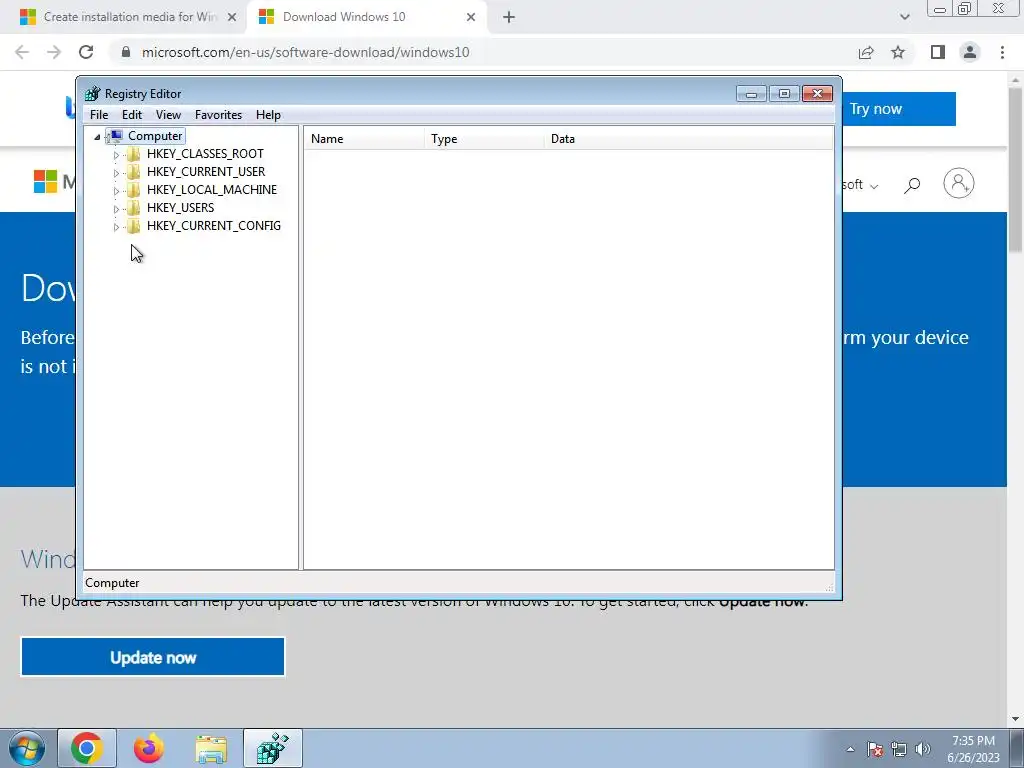Viewport: 1024px width, 768px height.
Task: Share this page from Chrome toolbar
Action: (866, 52)
